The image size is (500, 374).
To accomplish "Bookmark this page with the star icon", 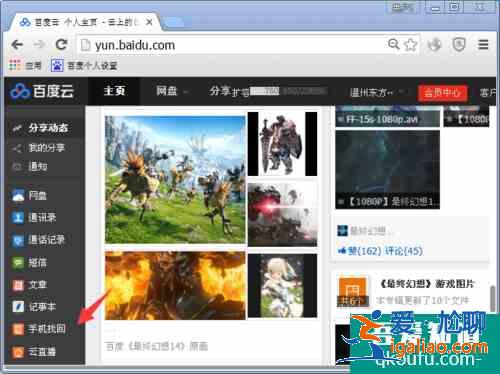I will [x=411, y=44].
